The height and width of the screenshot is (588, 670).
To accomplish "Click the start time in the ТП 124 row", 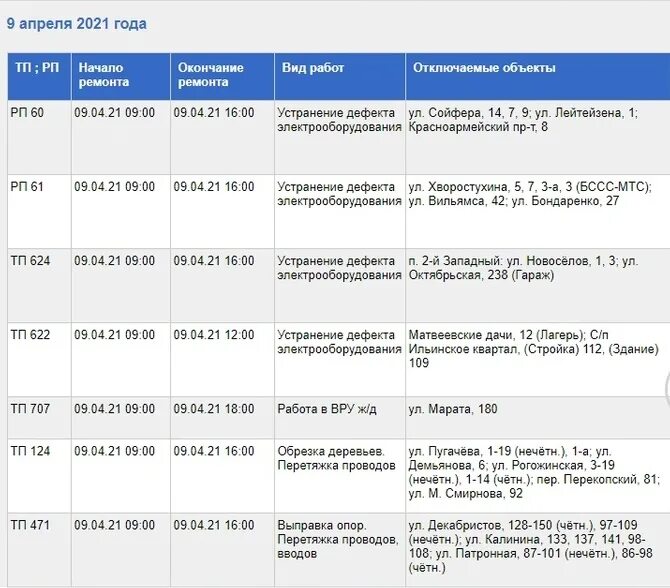I will click(x=121, y=476).
